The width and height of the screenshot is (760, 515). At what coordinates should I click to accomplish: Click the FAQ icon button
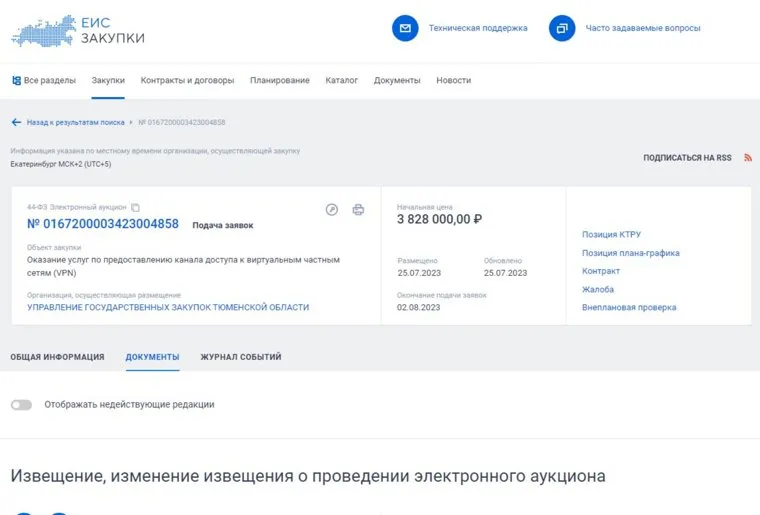click(x=562, y=28)
